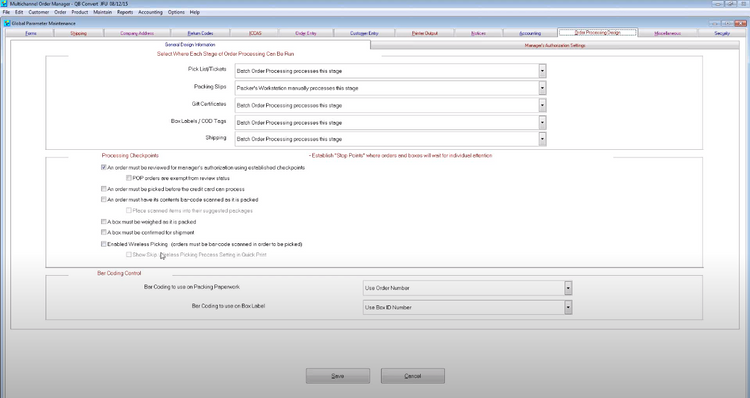Screen dimensions: 750x398
Task: Expand Bar Coding on Box Label dropdown
Action: click(568, 307)
